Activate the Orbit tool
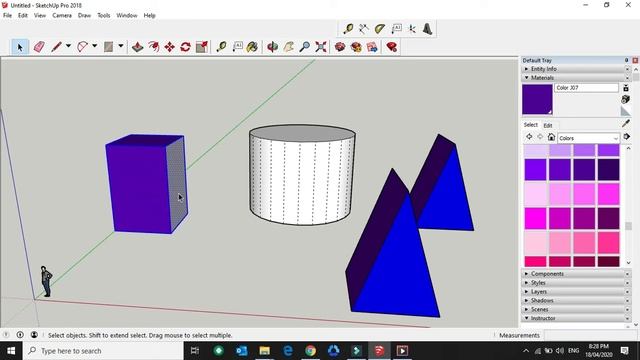Image resolution: width=640 pixels, height=360 pixels. click(272, 47)
